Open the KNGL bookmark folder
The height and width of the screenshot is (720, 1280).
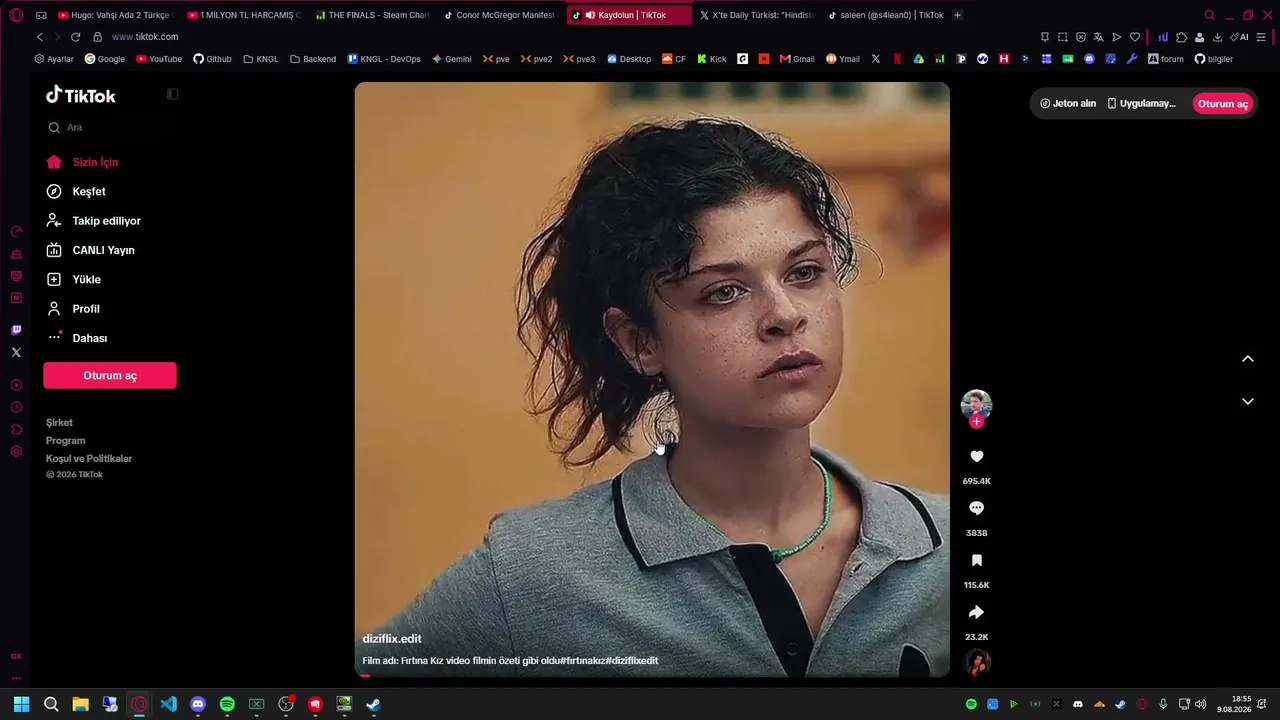point(261,59)
